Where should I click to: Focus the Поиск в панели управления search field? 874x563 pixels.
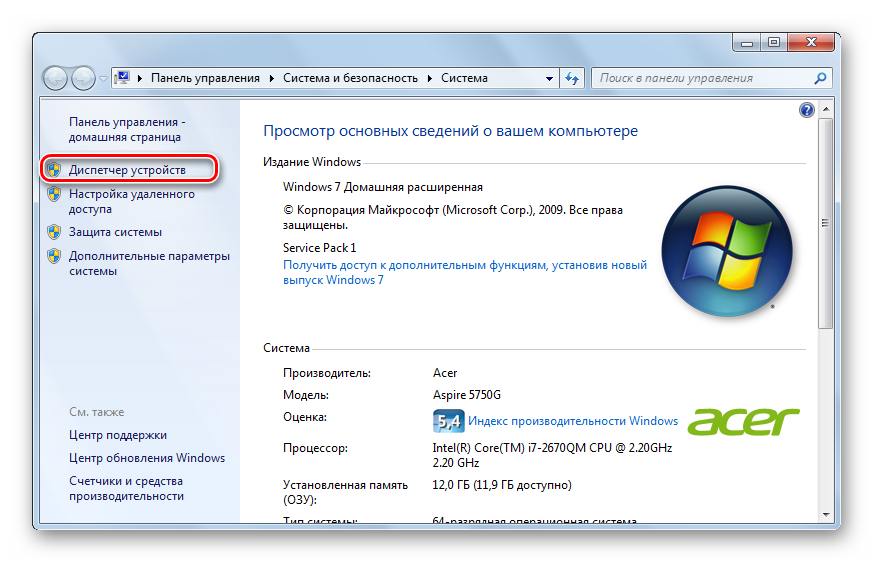(x=700, y=78)
